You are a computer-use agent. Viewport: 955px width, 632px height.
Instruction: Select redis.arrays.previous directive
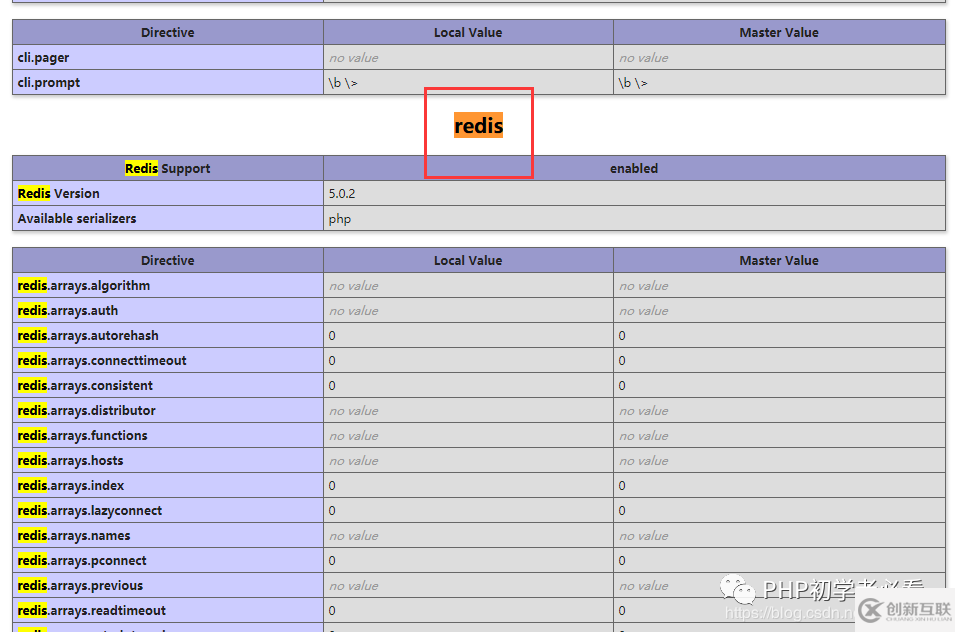pos(167,585)
